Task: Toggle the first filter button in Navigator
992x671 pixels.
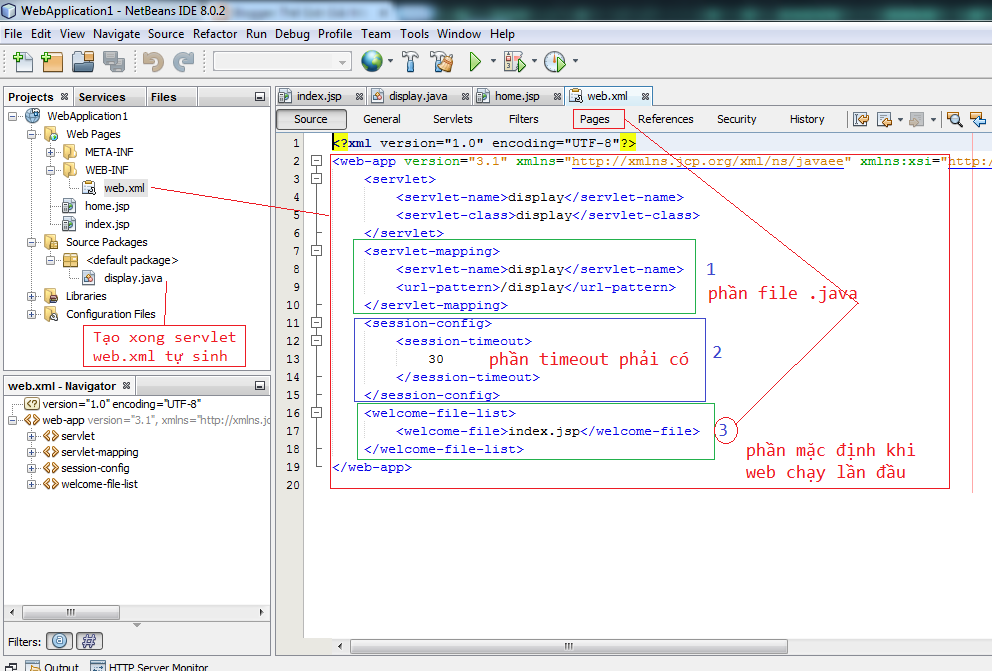Action: [61, 640]
